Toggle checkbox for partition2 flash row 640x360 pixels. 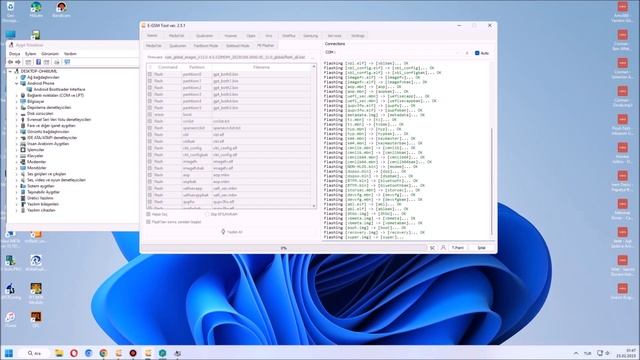pyautogui.click(x=150, y=88)
